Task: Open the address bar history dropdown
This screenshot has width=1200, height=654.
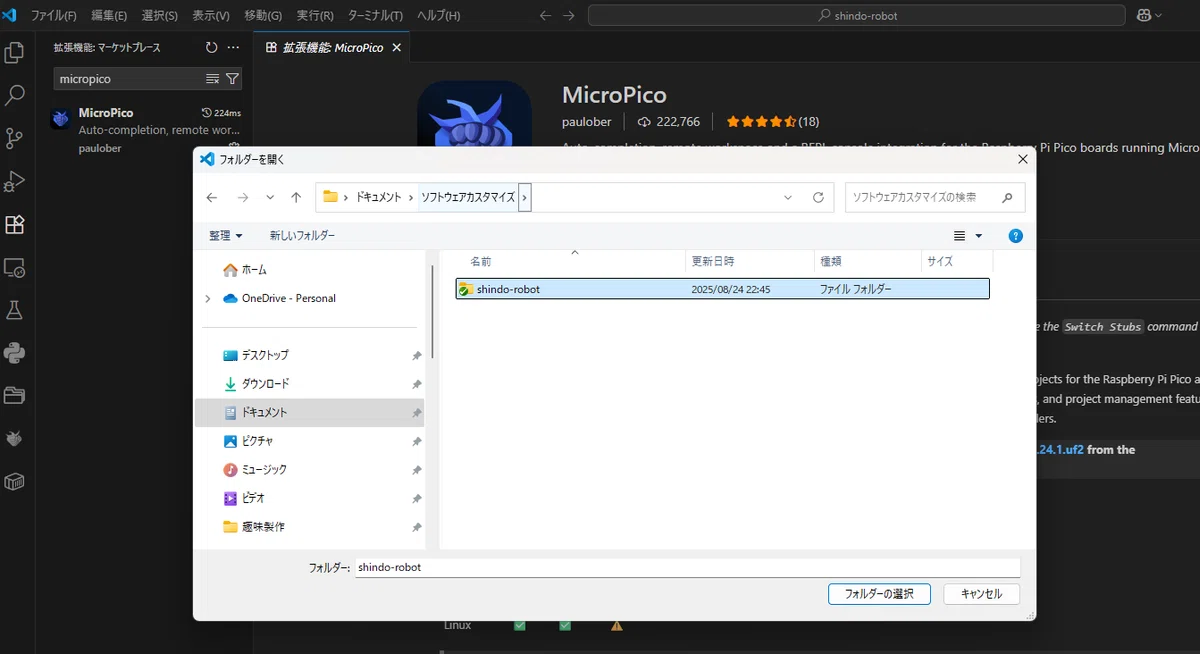Action: pos(788,197)
